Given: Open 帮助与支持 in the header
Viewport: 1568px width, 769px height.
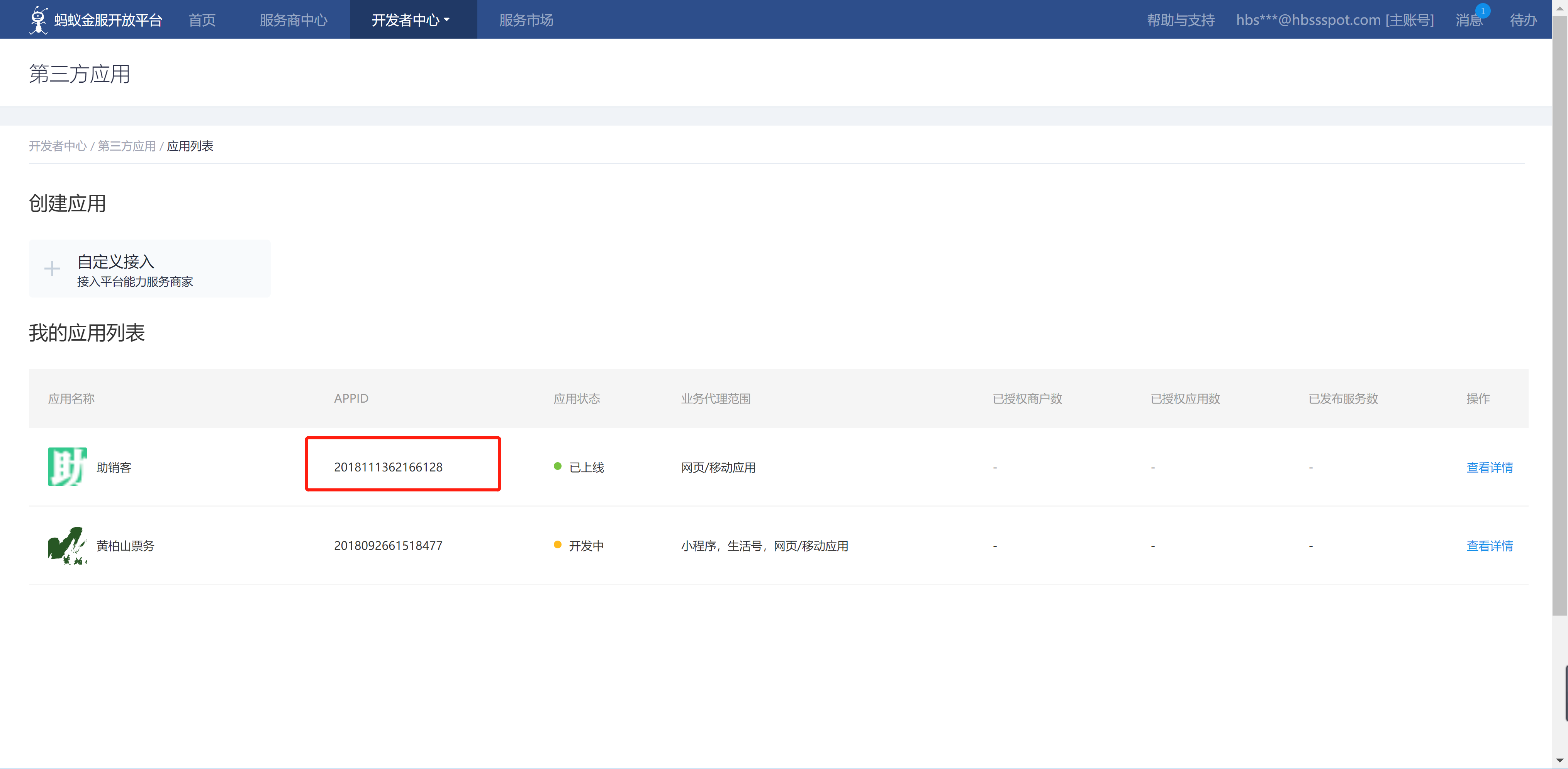Looking at the screenshot, I should click(x=1180, y=20).
